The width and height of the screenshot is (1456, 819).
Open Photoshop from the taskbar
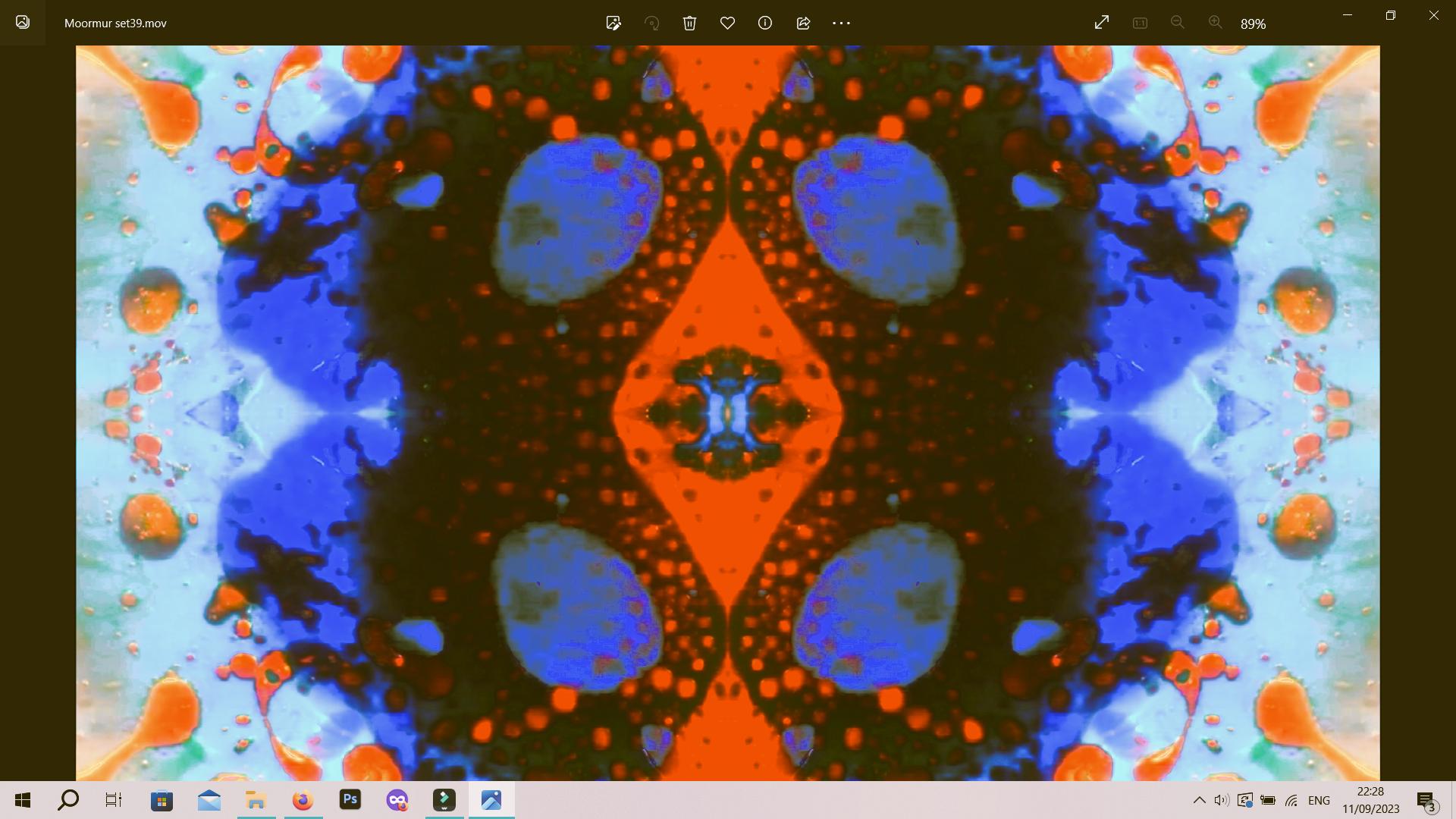coord(350,799)
